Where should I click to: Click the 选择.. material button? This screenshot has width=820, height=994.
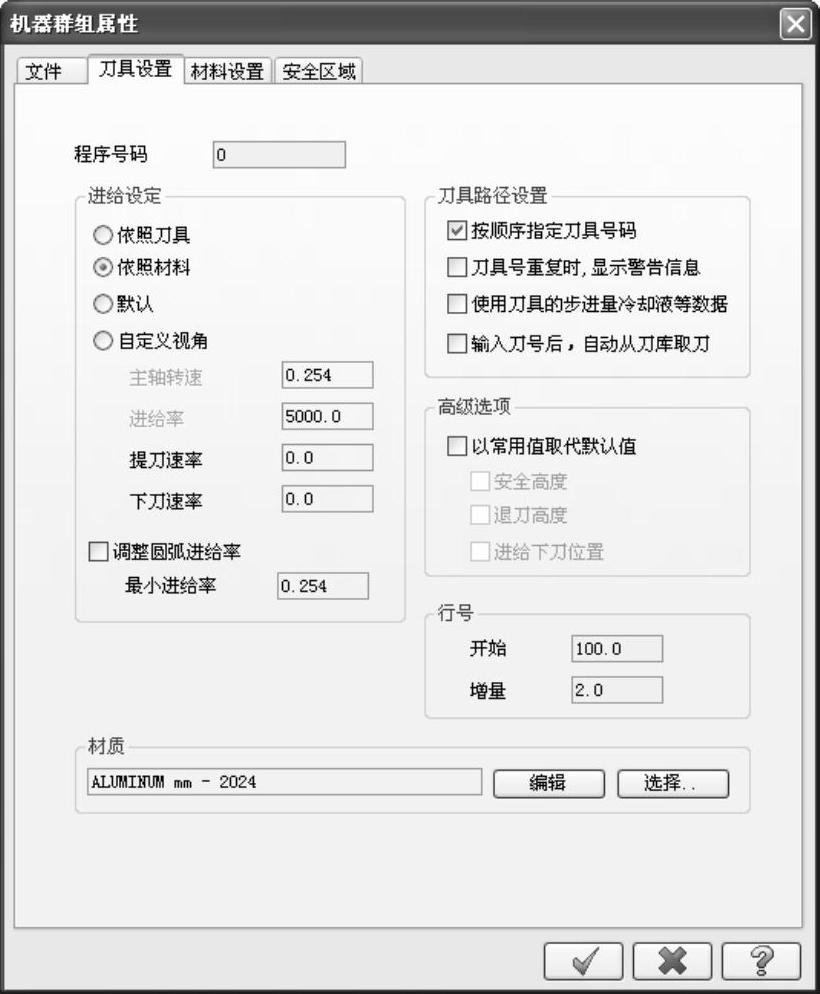(x=673, y=784)
